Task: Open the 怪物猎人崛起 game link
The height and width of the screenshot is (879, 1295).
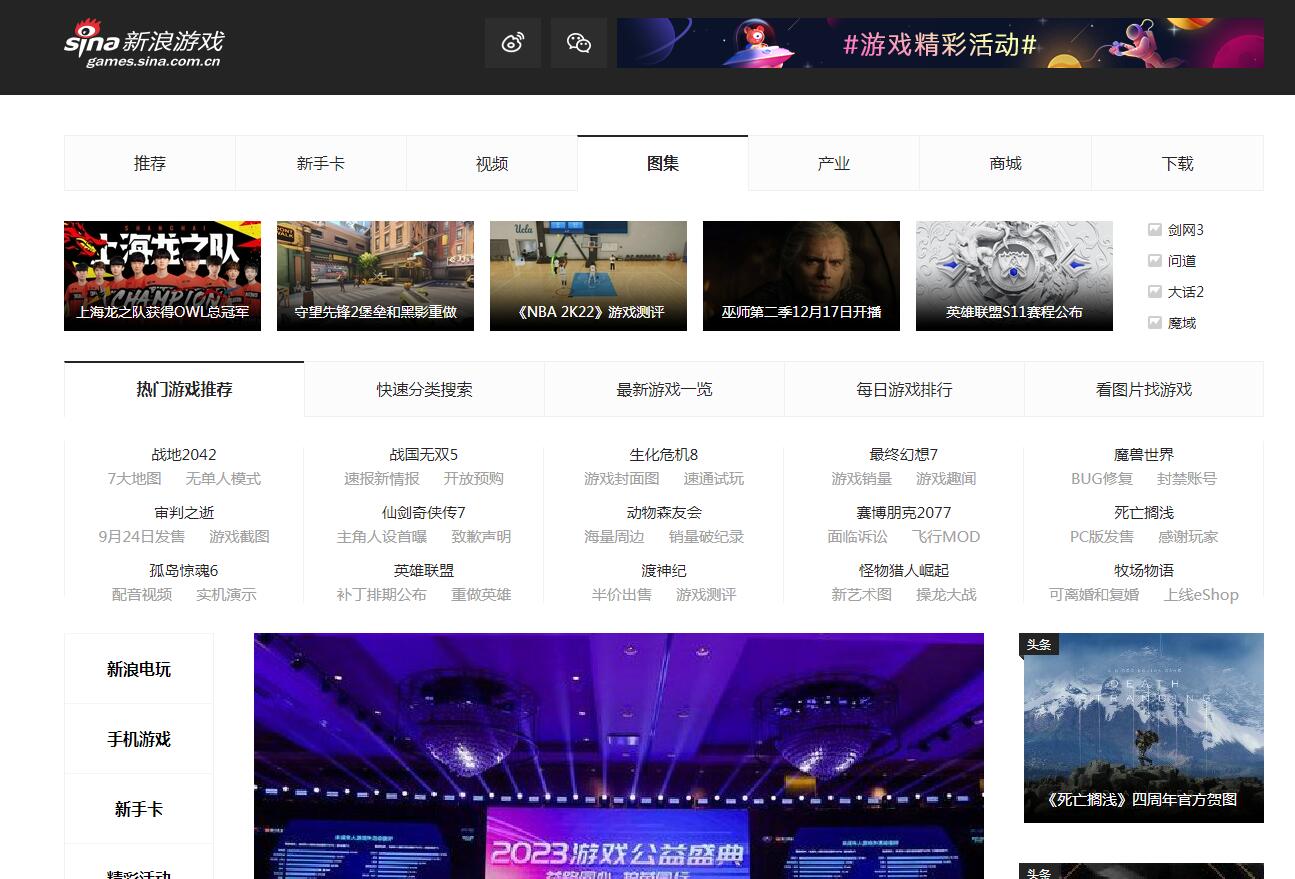Action: (x=904, y=571)
